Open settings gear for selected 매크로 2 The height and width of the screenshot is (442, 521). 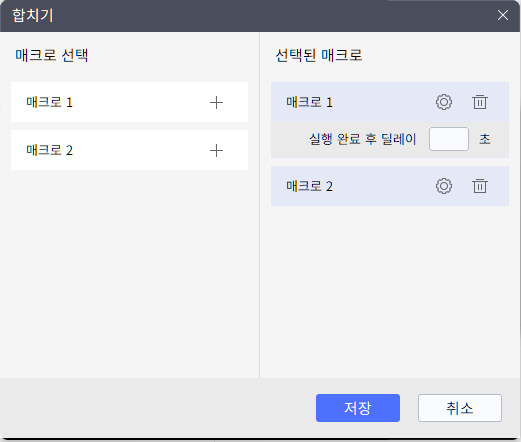click(444, 186)
